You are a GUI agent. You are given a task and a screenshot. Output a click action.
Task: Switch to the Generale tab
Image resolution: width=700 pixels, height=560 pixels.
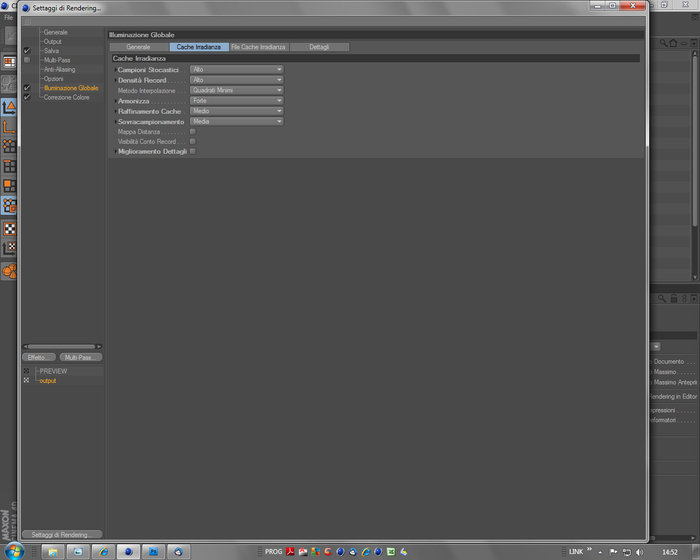[138, 47]
